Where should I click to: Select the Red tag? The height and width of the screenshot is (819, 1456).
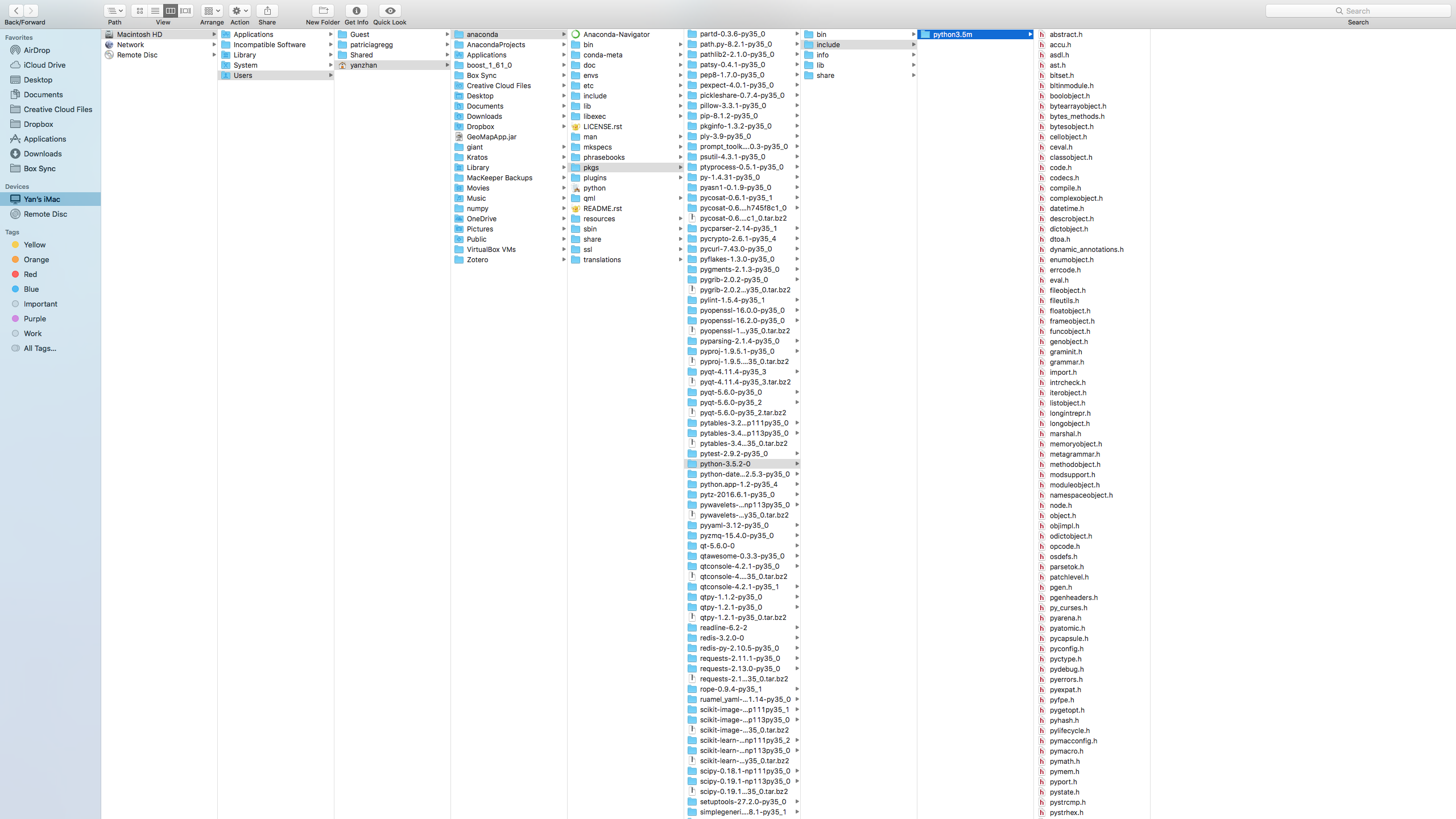[x=50, y=274]
